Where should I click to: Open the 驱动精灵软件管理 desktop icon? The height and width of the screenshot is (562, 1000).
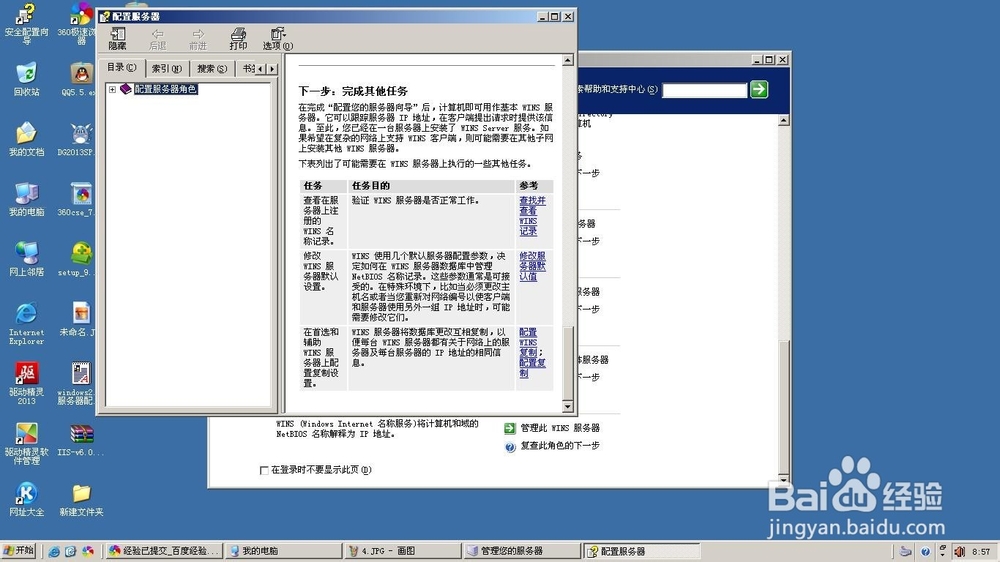point(26,443)
